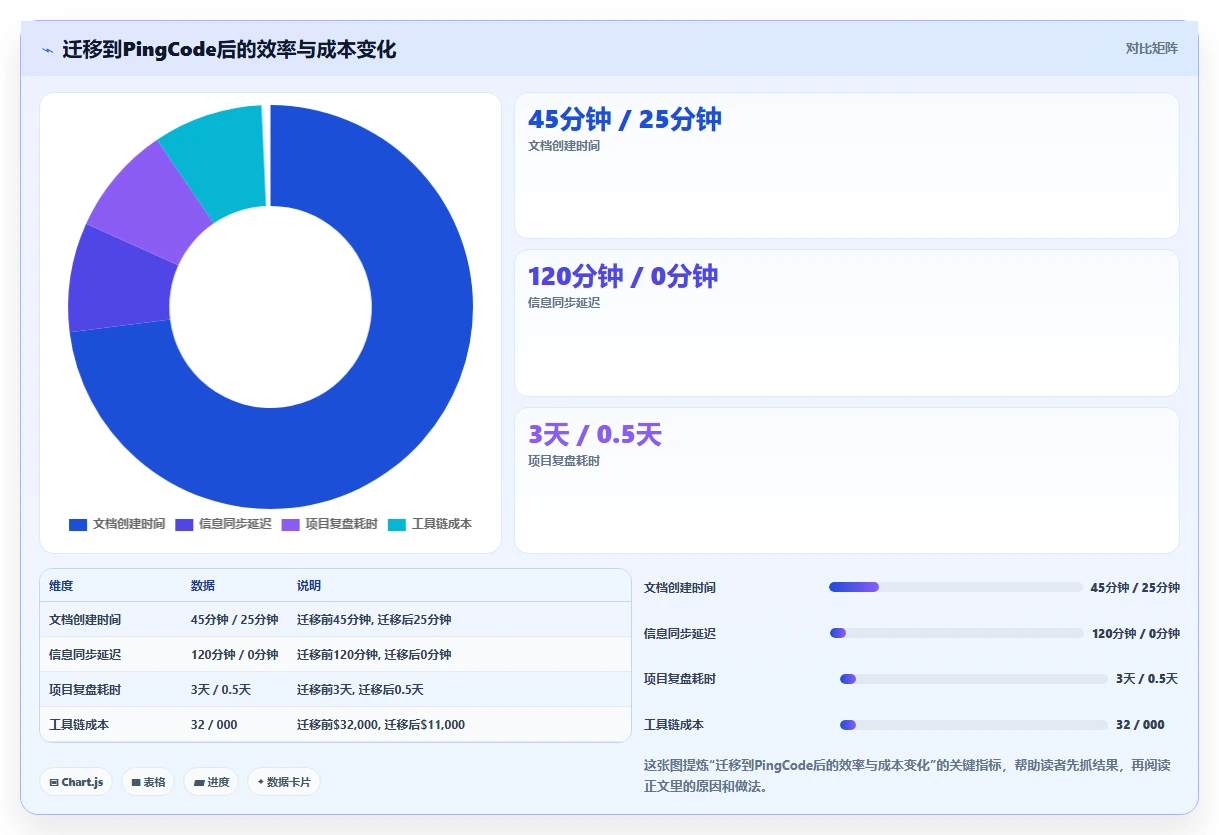Select 信息同步延迟 cell in table
1219x835 pixels.
pyautogui.click(x=85, y=655)
